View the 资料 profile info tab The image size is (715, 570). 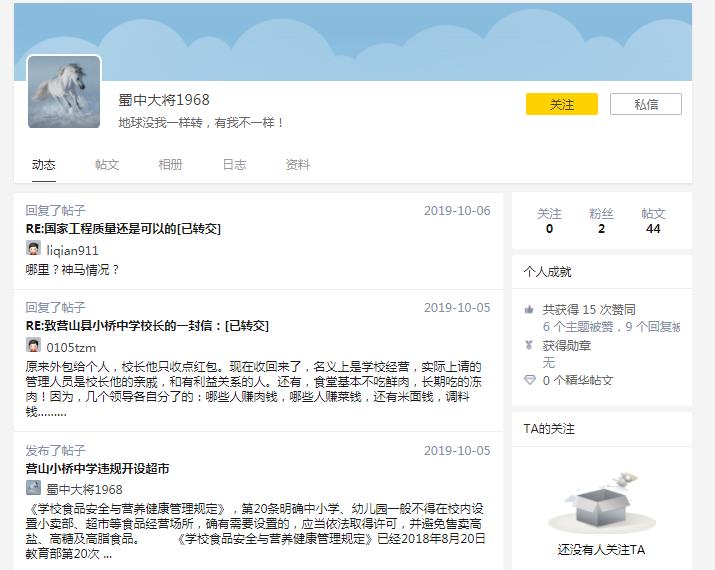coord(297,165)
